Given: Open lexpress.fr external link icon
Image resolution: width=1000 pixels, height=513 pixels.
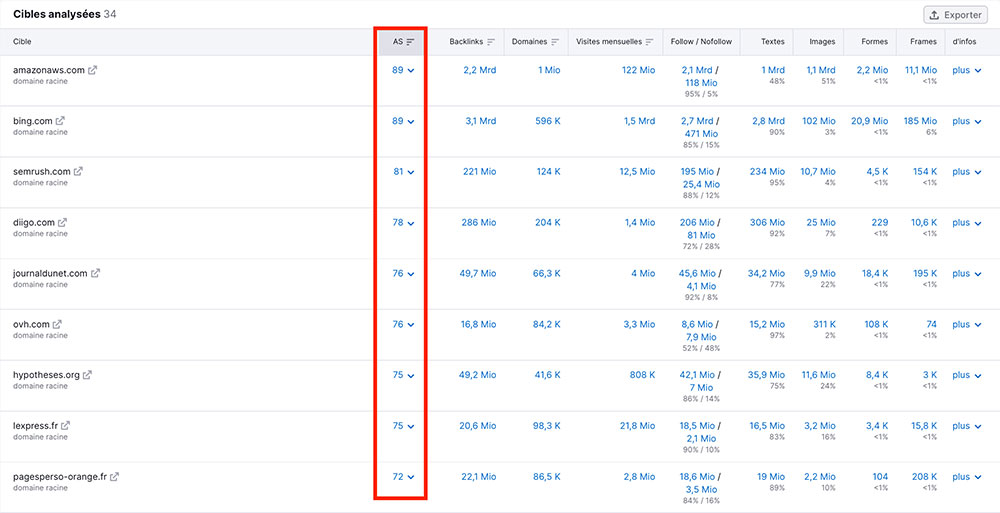Looking at the screenshot, I should tap(66, 426).
